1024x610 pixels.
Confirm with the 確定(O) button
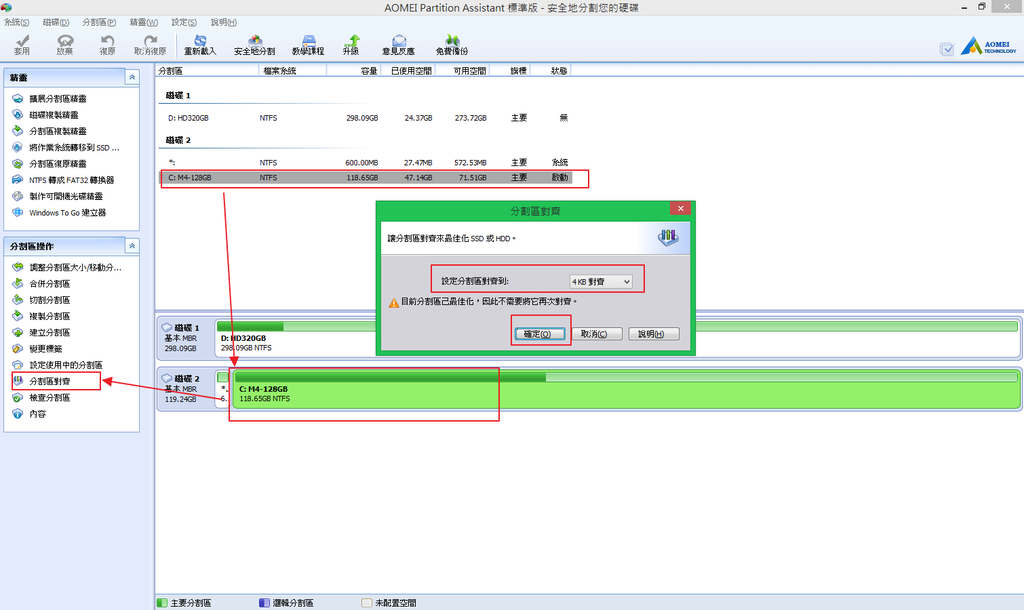pyautogui.click(x=539, y=334)
